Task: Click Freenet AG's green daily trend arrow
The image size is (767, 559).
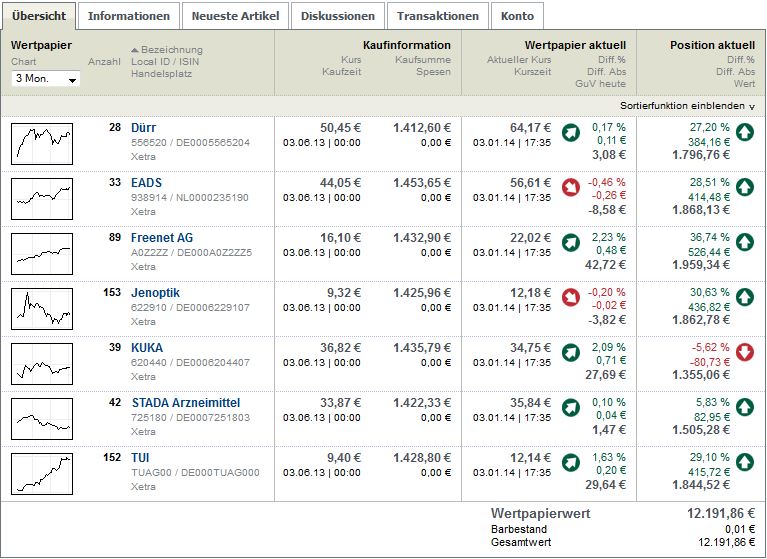Action: (570, 241)
